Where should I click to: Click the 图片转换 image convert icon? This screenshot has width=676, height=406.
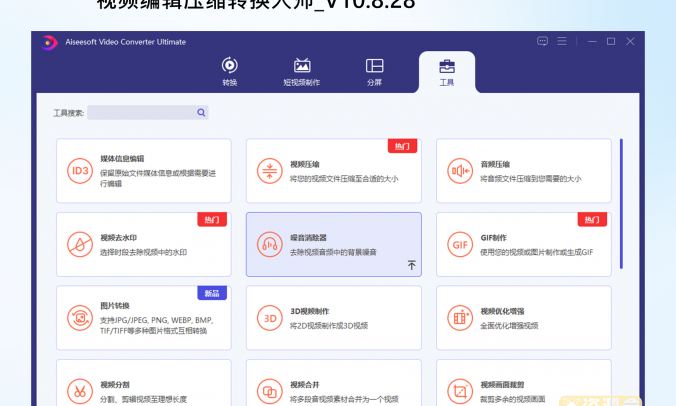(80, 318)
